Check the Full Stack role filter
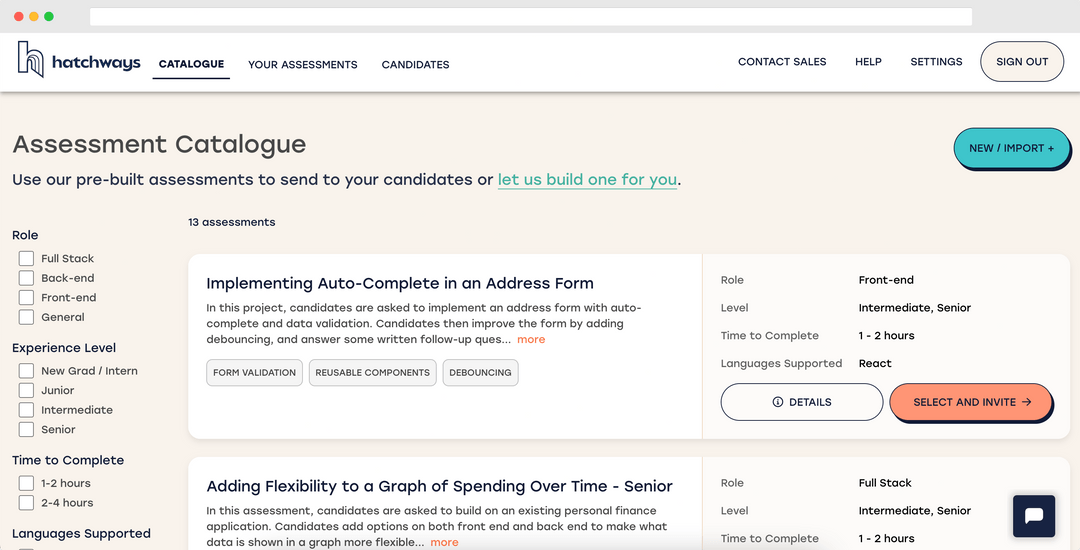 pos(27,259)
